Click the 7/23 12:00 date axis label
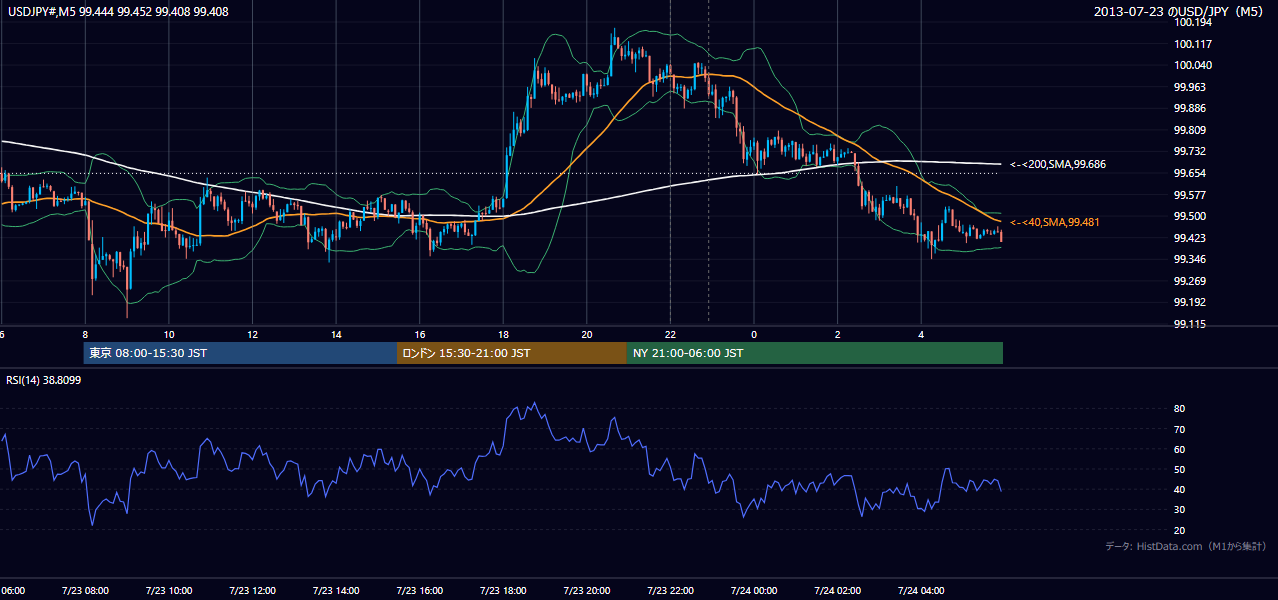Viewport: 1278px width, 600px height. click(x=252, y=591)
